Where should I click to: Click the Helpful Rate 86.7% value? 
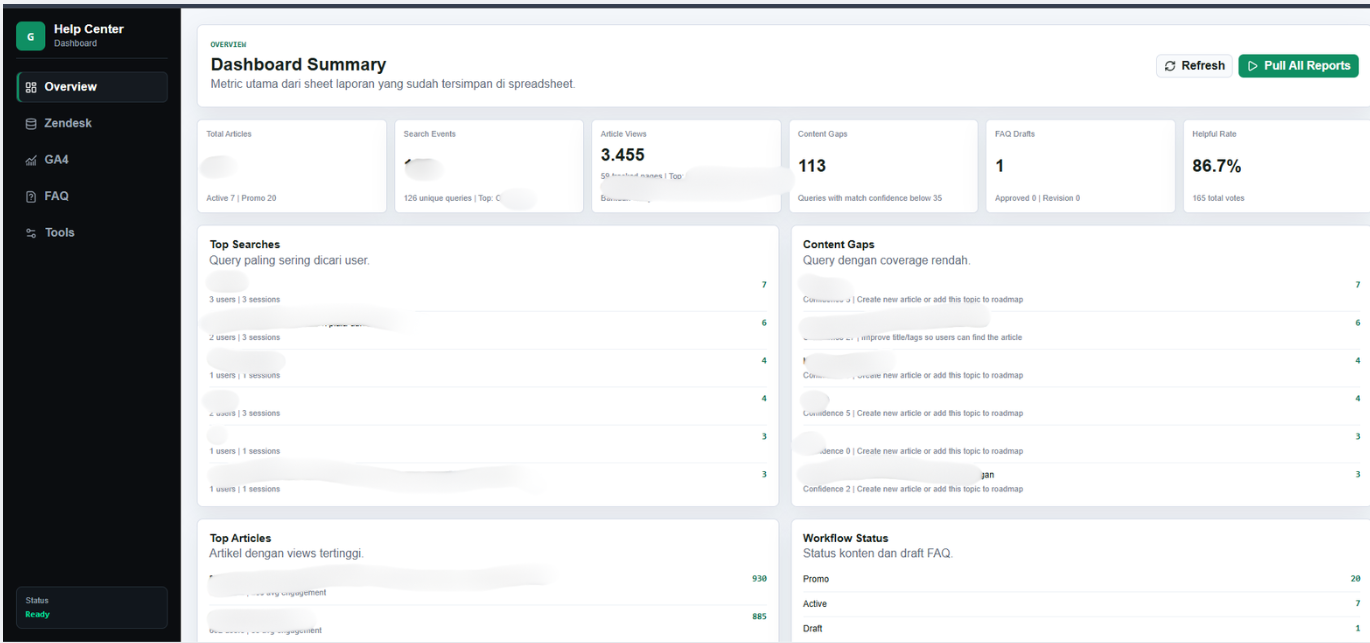click(x=1216, y=166)
